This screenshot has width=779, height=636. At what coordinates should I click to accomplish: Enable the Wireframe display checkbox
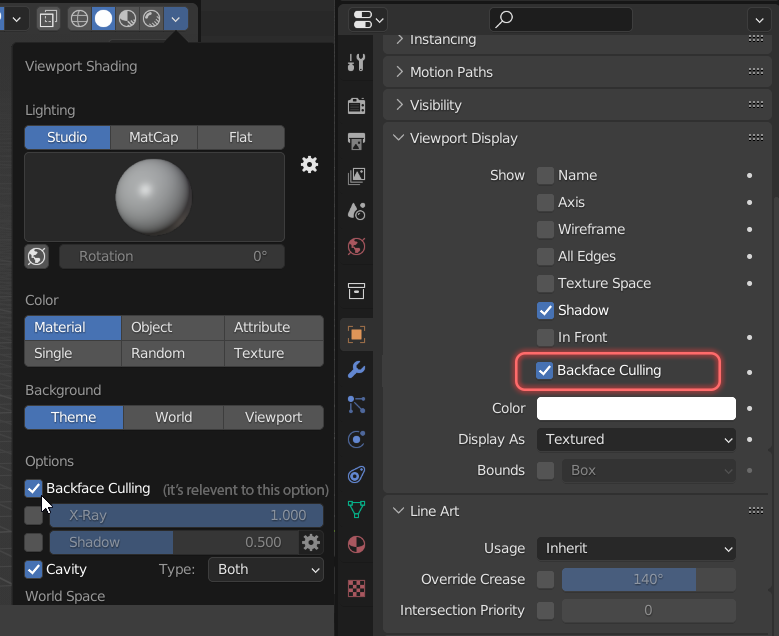pos(545,229)
